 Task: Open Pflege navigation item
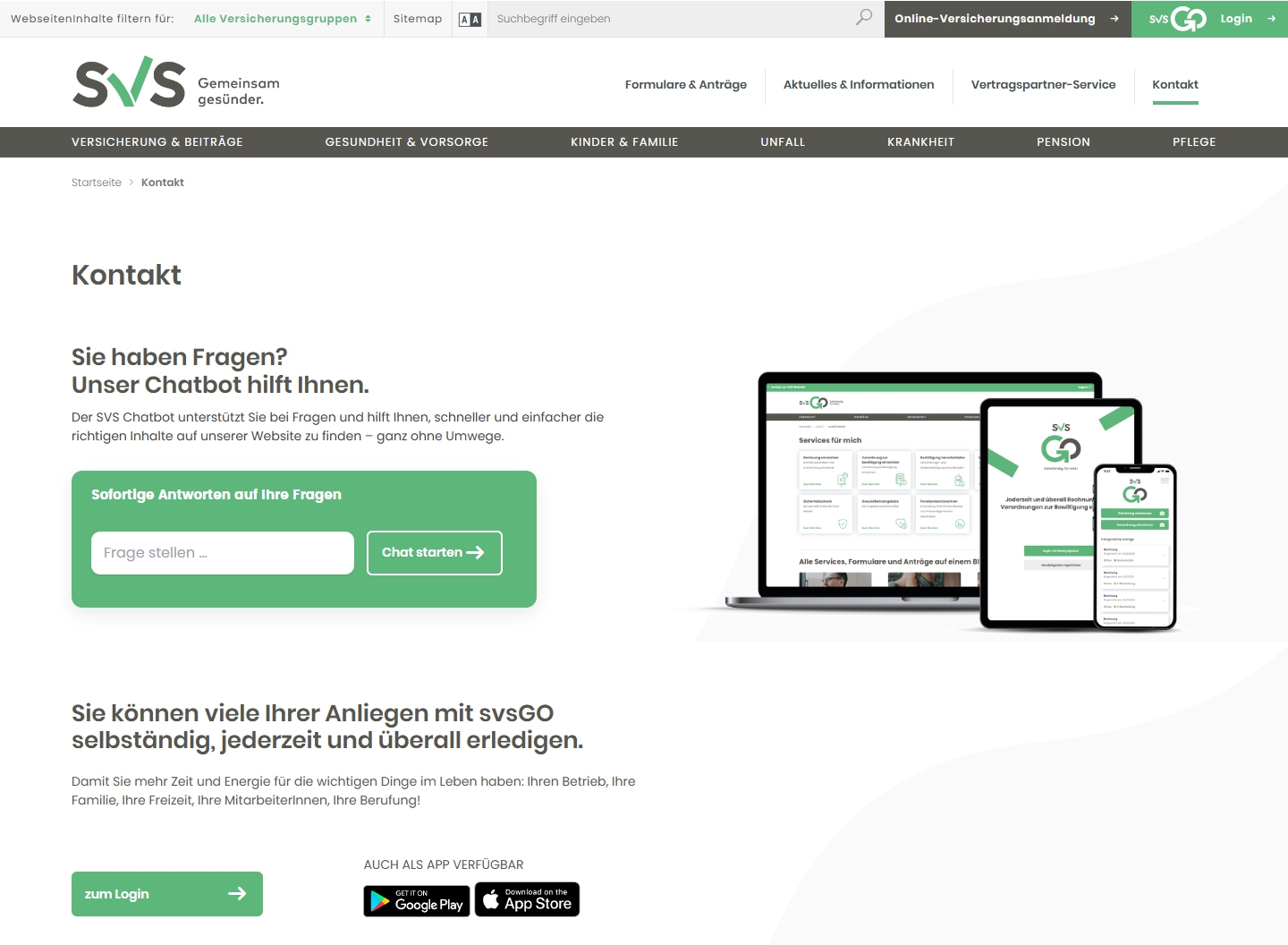coord(1194,142)
